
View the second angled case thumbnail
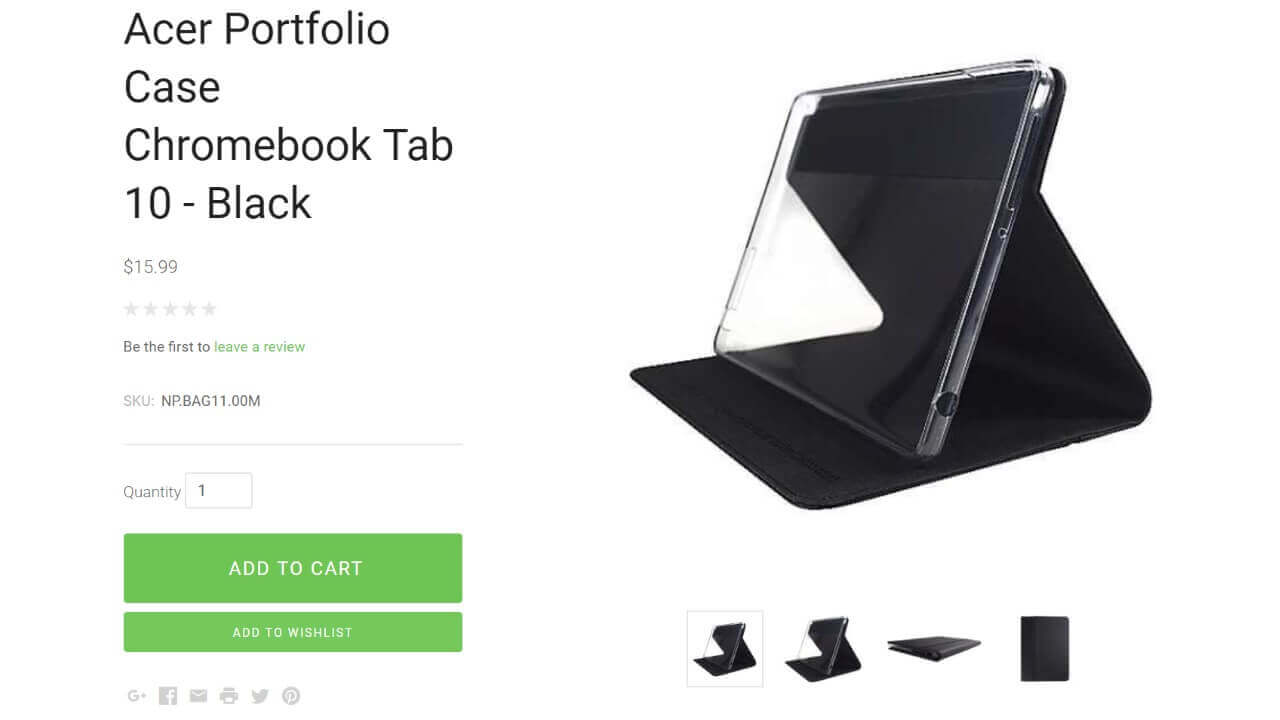click(823, 649)
